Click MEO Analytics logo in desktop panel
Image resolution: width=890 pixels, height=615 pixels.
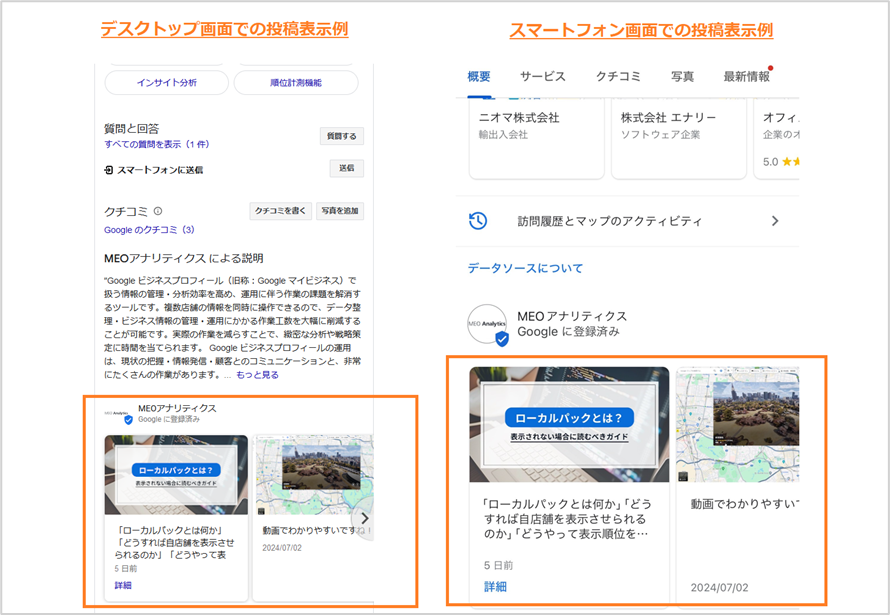pos(116,413)
